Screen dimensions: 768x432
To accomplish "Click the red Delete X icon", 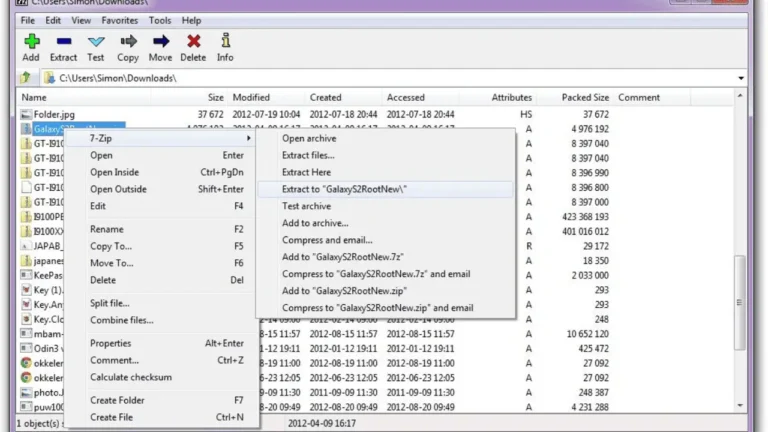I will [193, 41].
